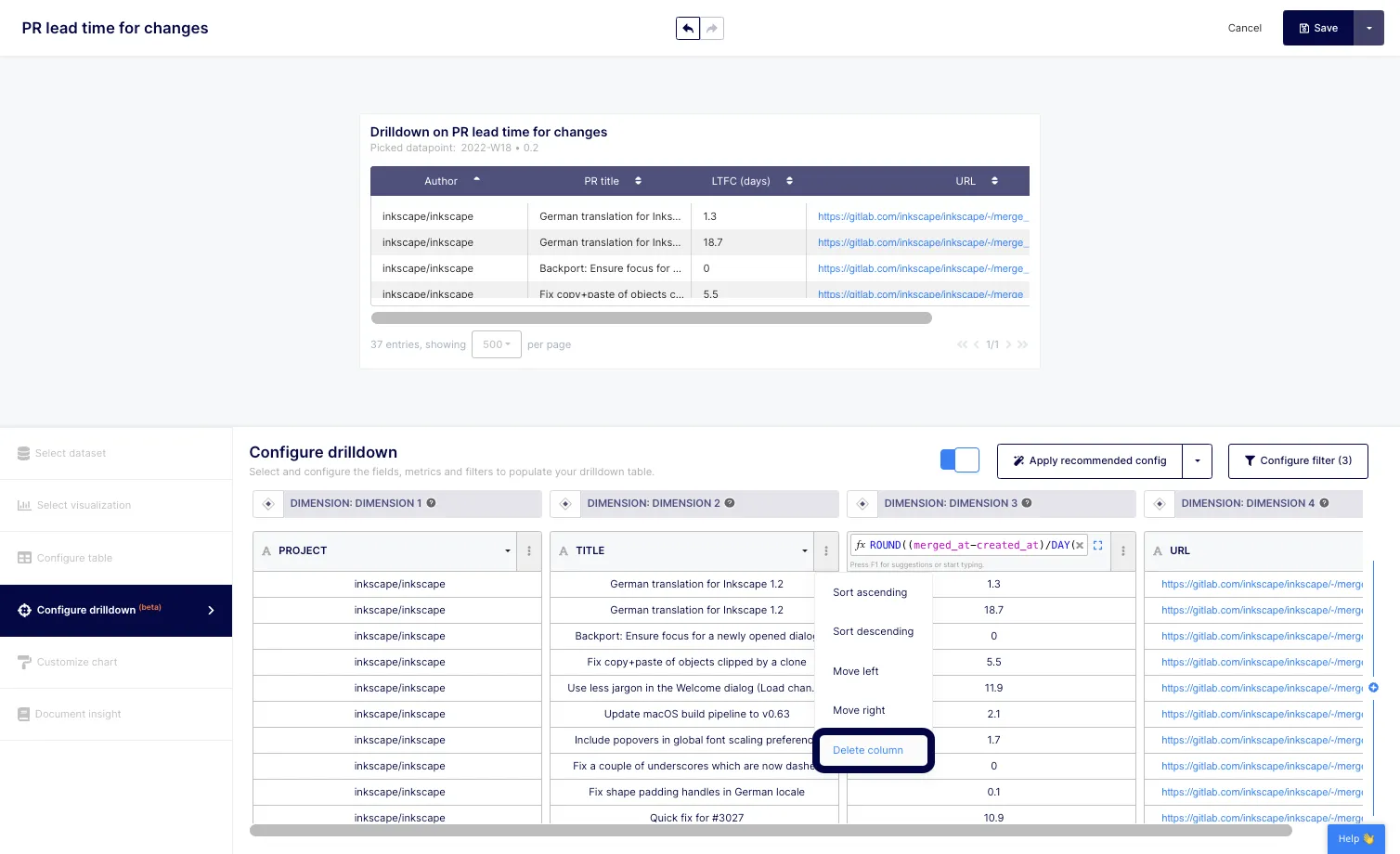This screenshot has height=854, width=1400.
Task: Click the undo arrow icon
Action: coord(687,28)
